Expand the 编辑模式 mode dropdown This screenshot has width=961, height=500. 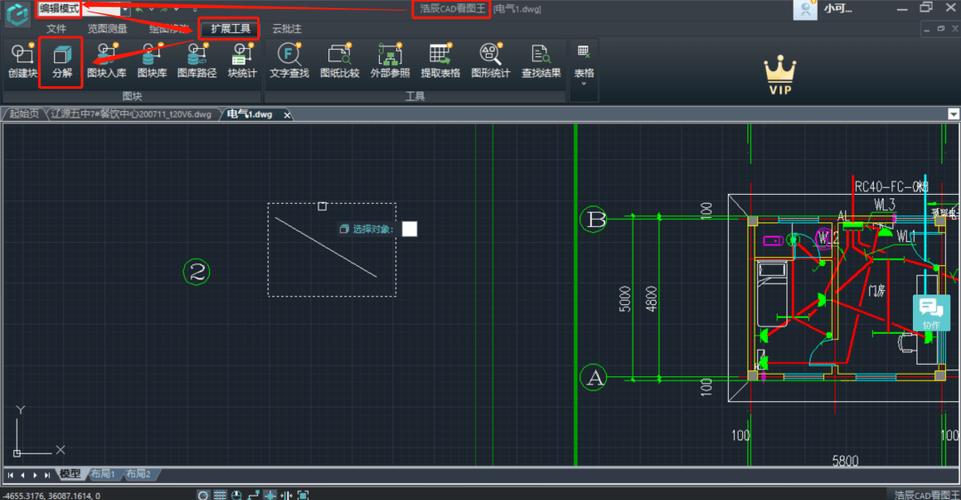pos(124,8)
